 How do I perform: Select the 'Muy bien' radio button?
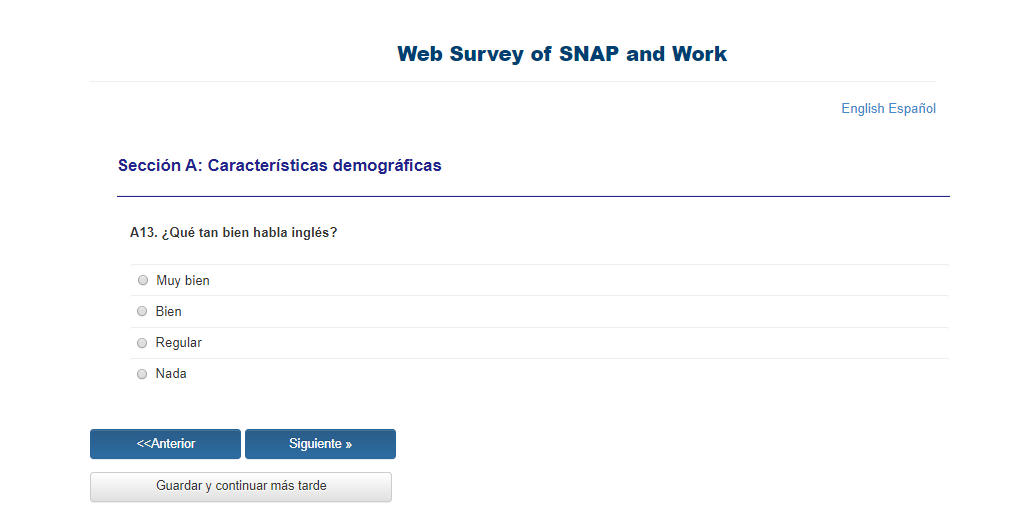pos(142,281)
